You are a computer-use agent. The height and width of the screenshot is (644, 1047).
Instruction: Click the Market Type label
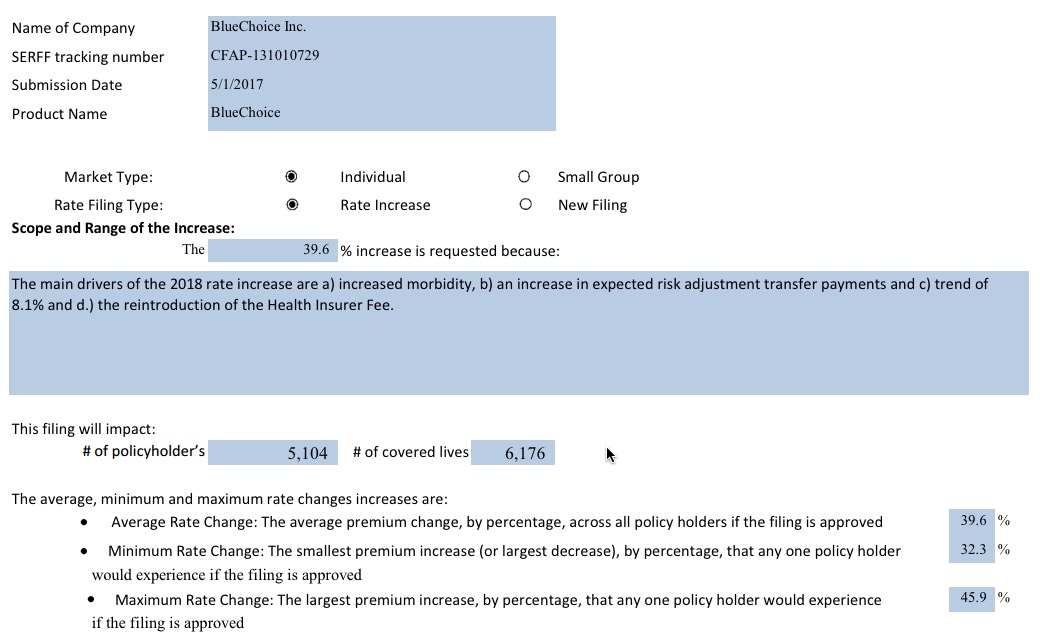[108, 177]
